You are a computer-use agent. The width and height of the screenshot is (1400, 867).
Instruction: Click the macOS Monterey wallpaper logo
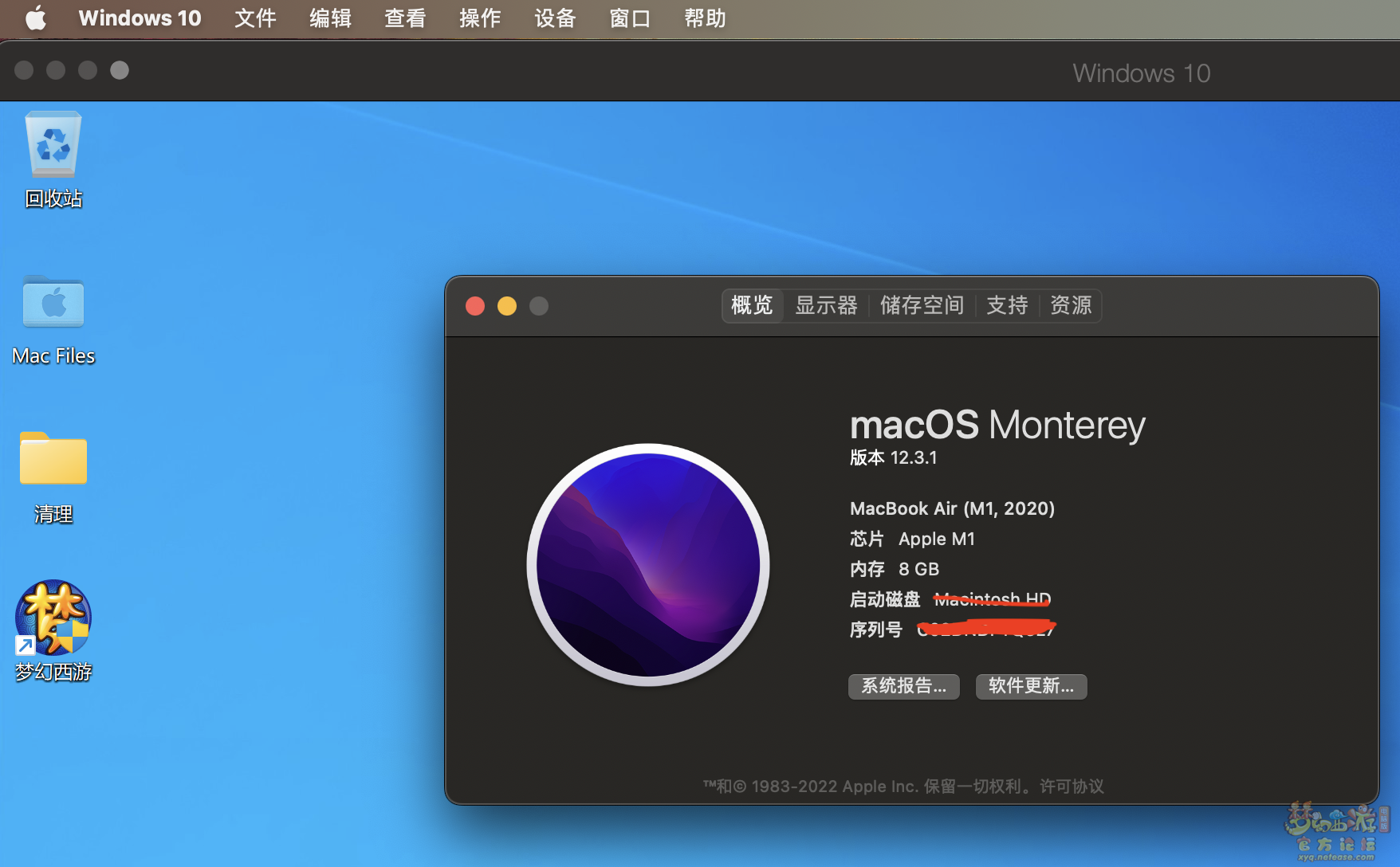pos(648,565)
